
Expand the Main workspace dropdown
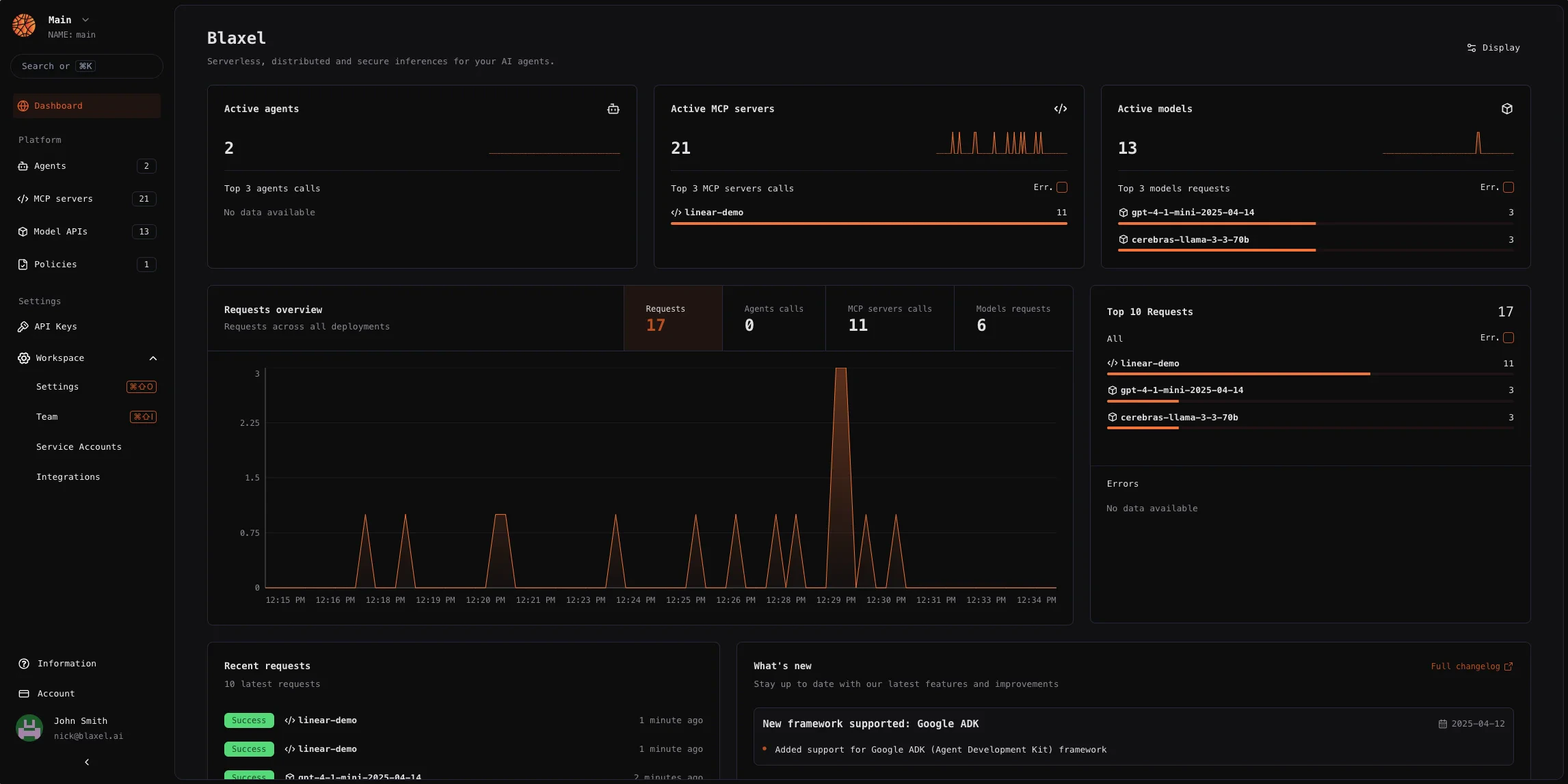click(85, 19)
